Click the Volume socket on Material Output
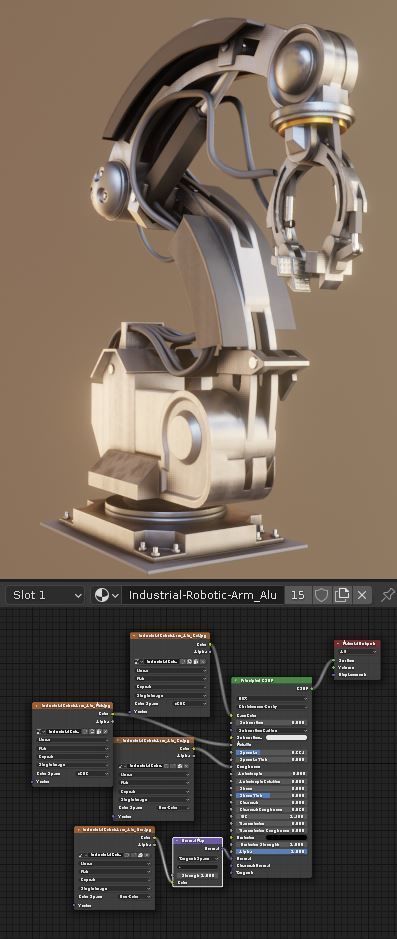 click(x=335, y=667)
